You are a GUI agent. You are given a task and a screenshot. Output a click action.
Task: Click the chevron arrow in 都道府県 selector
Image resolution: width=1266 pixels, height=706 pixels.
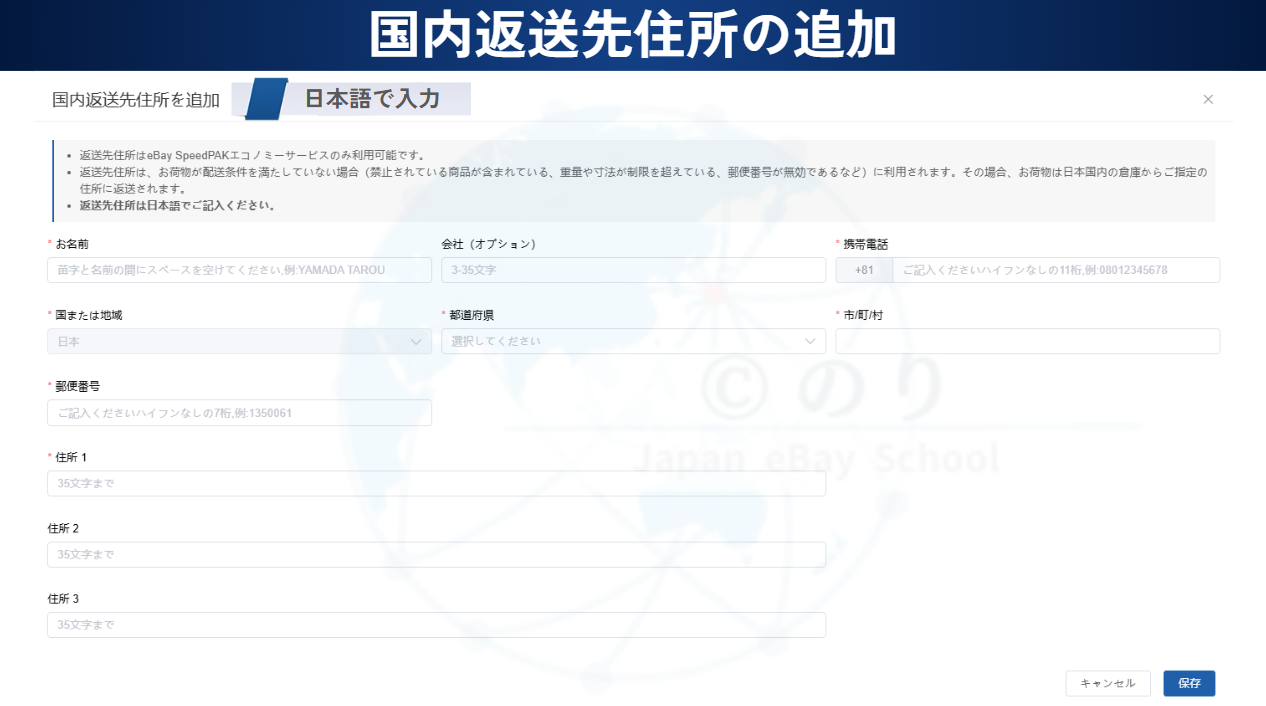(x=810, y=341)
